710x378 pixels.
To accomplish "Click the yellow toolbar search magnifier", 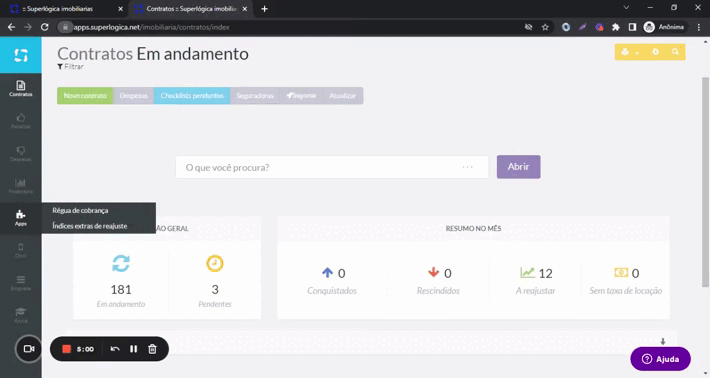I will [x=675, y=52].
